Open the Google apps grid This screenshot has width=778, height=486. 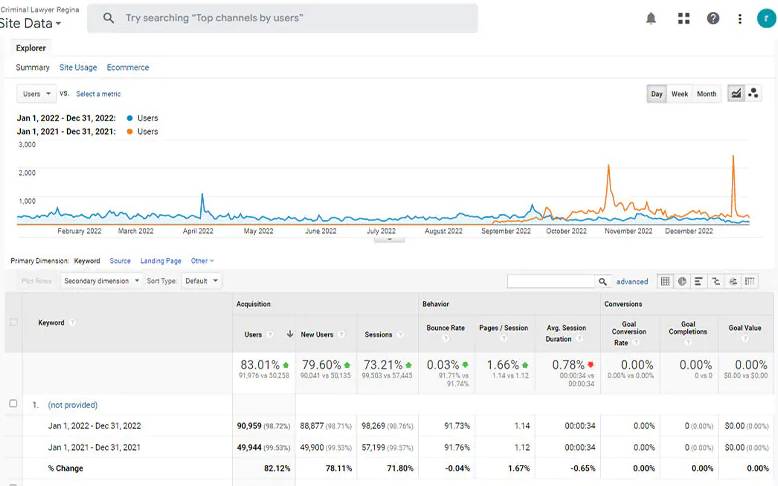click(683, 18)
